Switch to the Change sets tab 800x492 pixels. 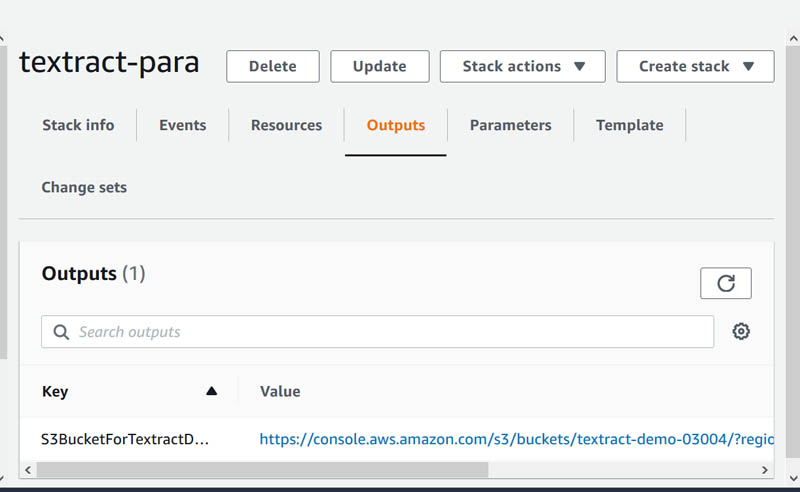[x=84, y=187]
